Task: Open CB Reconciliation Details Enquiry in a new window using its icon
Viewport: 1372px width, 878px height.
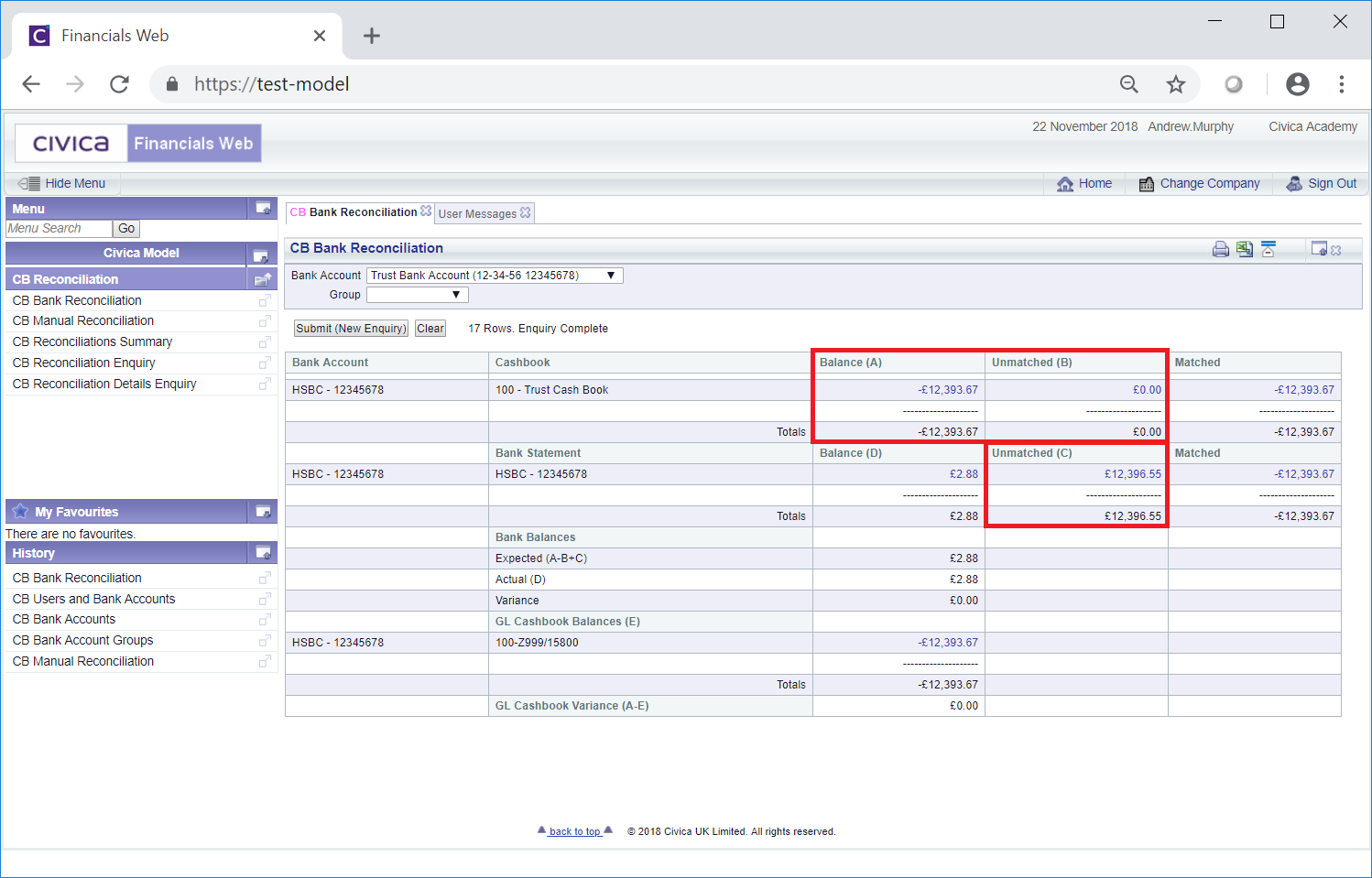Action: (265, 385)
